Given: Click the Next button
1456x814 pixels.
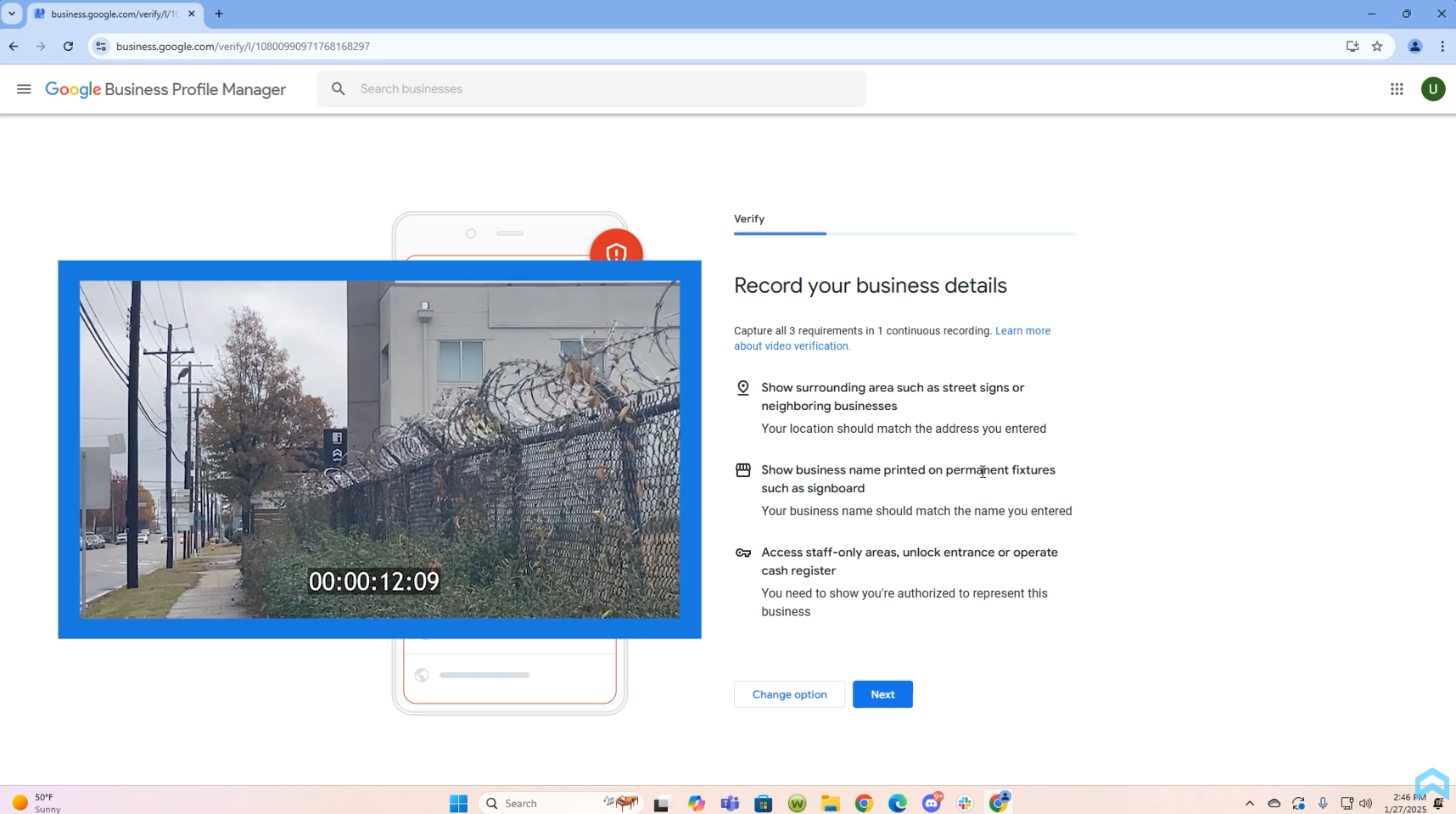Looking at the screenshot, I should tap(882, 694).
